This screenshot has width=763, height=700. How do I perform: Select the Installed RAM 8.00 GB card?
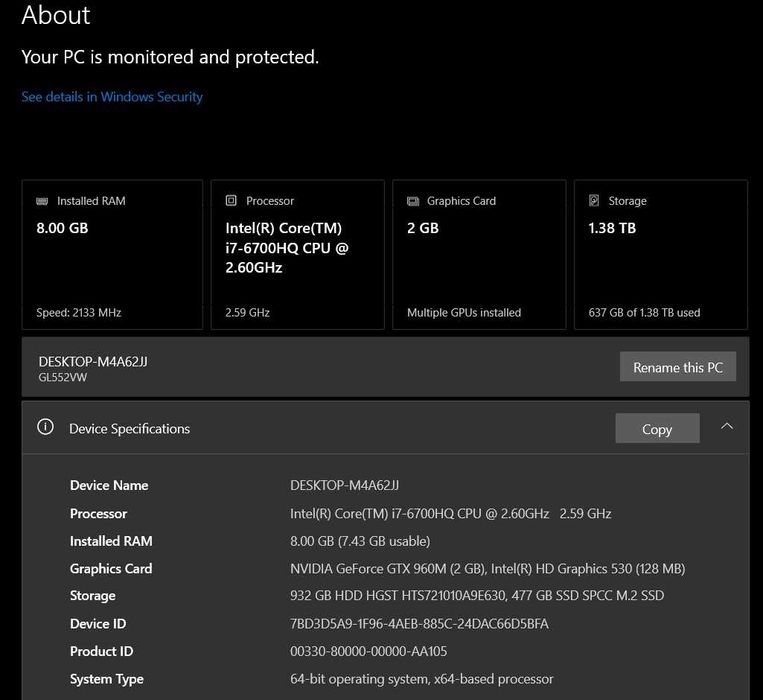(x=112, y=255)
